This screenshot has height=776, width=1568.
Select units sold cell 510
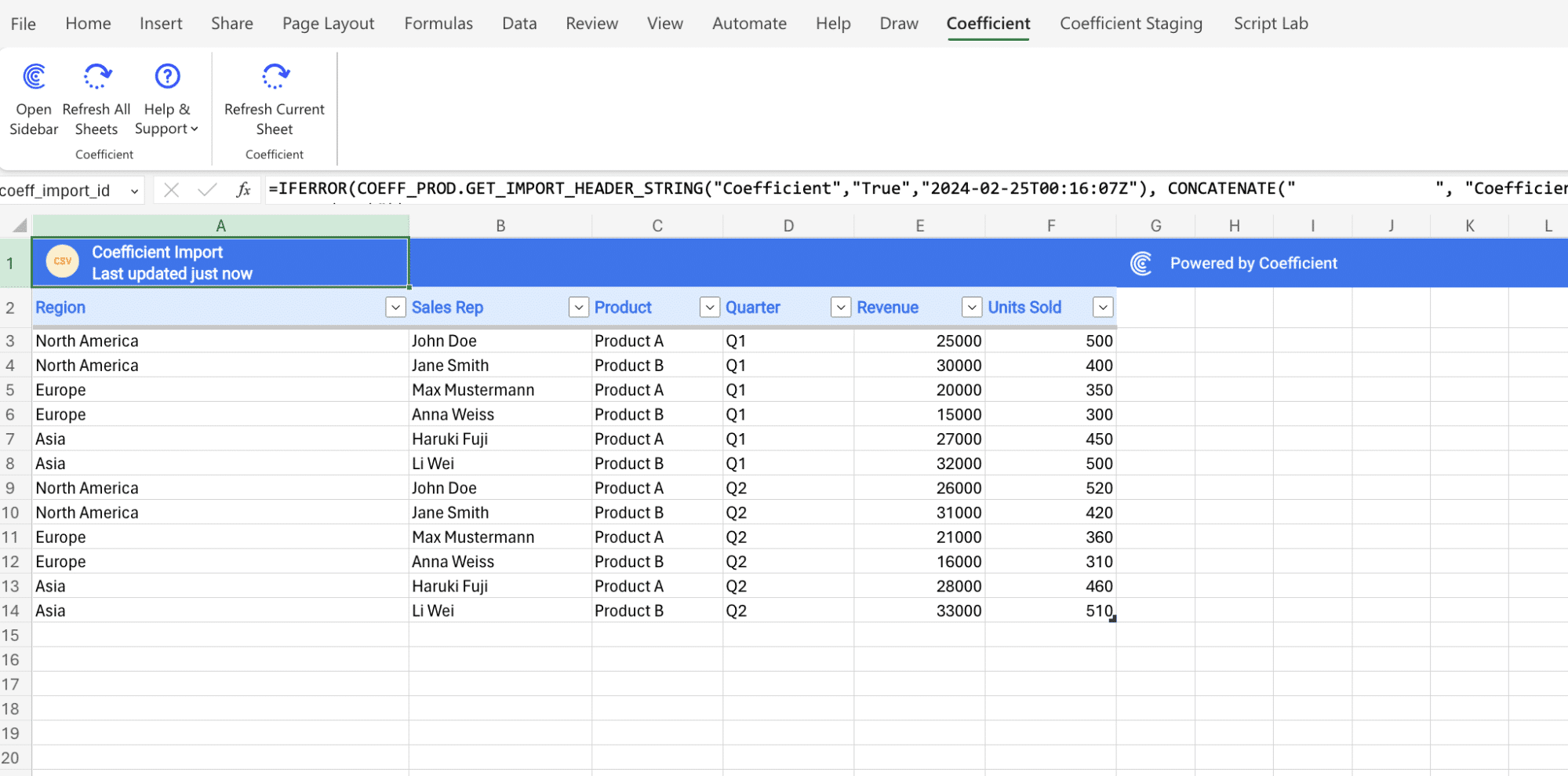point(1050,610)
